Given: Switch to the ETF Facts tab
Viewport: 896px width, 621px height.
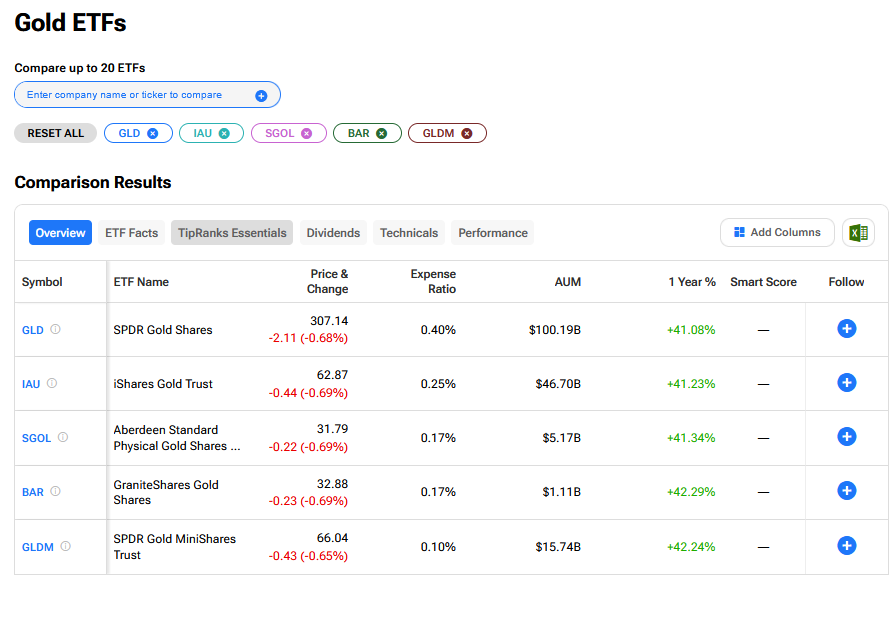Looking at the screenshot, I should click(x=131, y=233).
